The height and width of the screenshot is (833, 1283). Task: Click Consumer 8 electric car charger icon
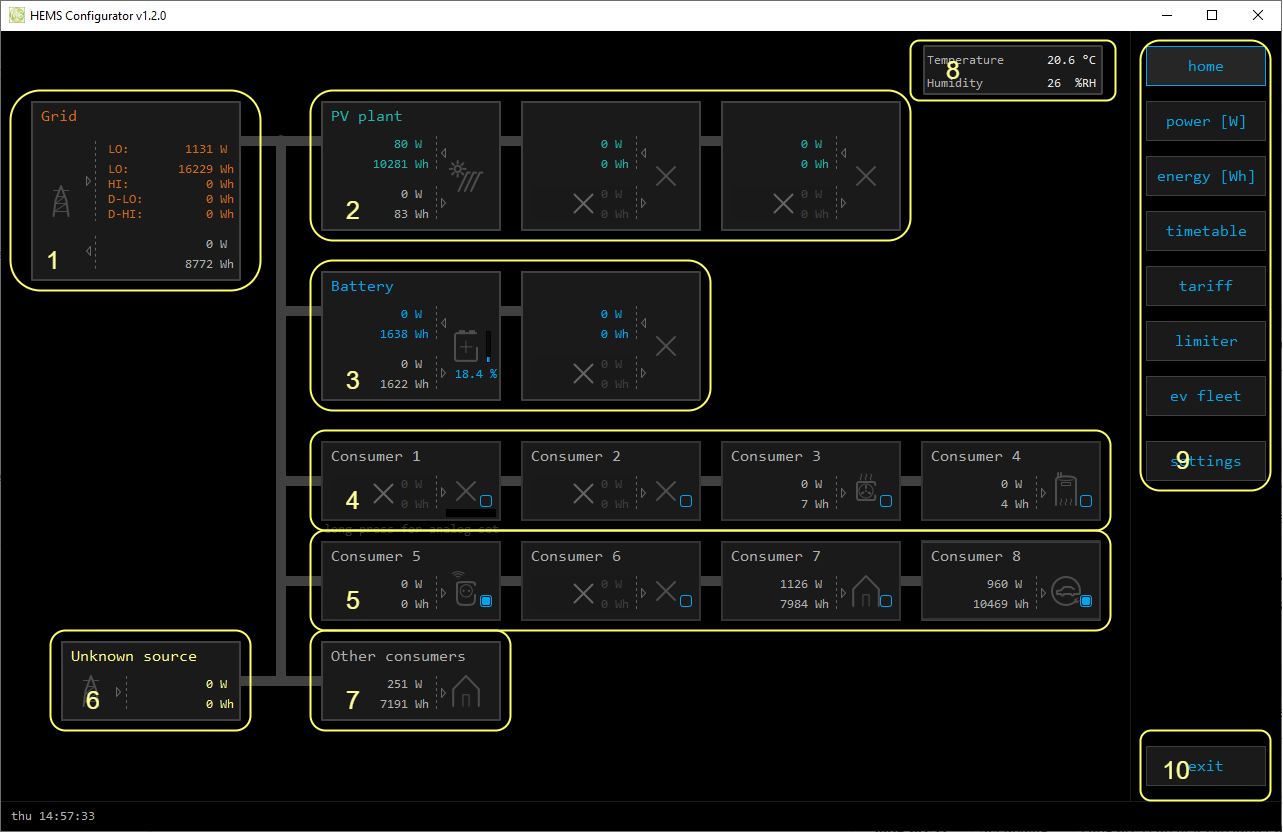point(1065,591)
